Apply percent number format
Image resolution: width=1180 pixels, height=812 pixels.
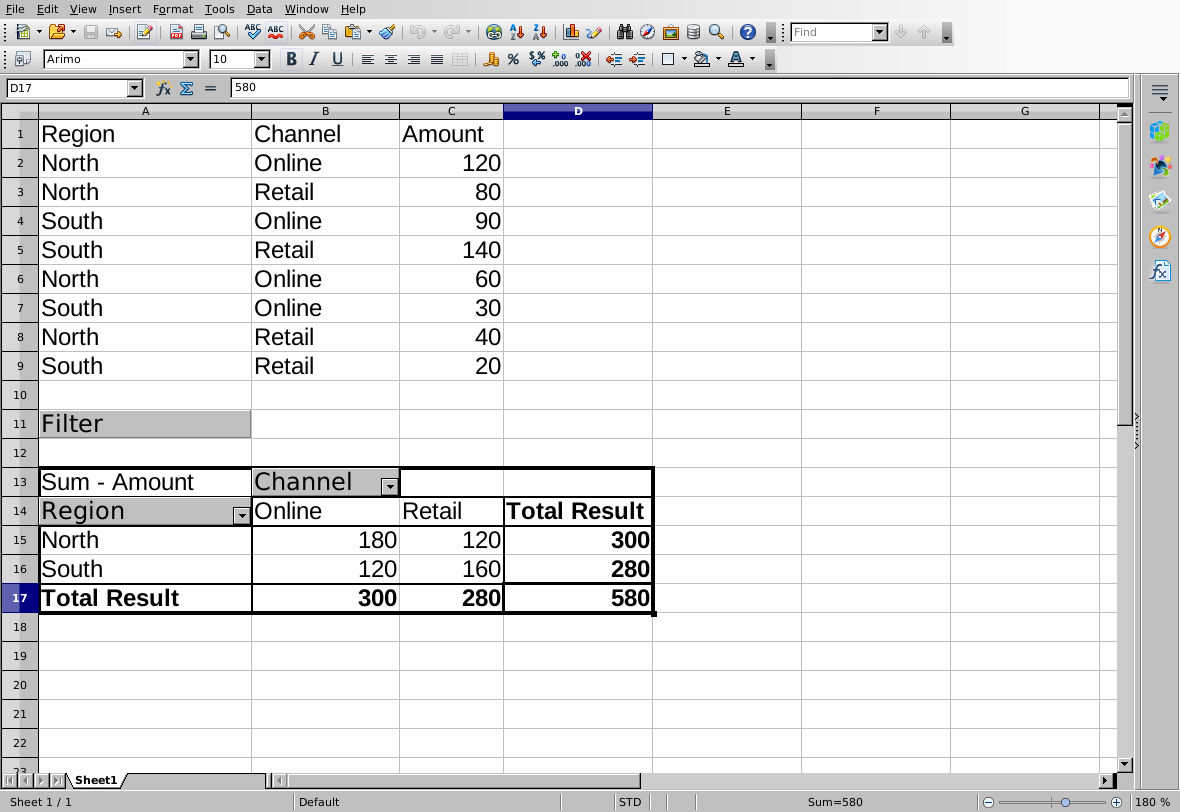point(513,59)
